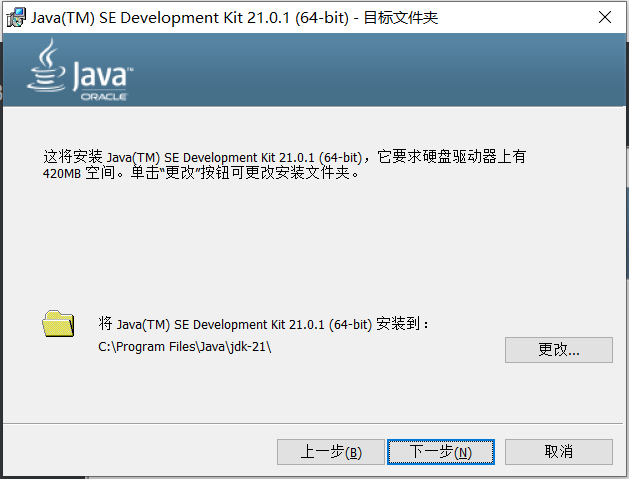
Task: Go back with 上一步(B) button
Action: tap(331, 452)
